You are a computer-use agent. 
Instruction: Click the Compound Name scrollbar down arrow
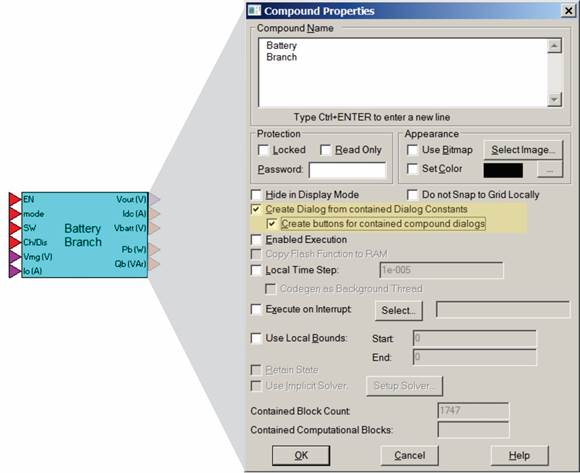(554, 99)
